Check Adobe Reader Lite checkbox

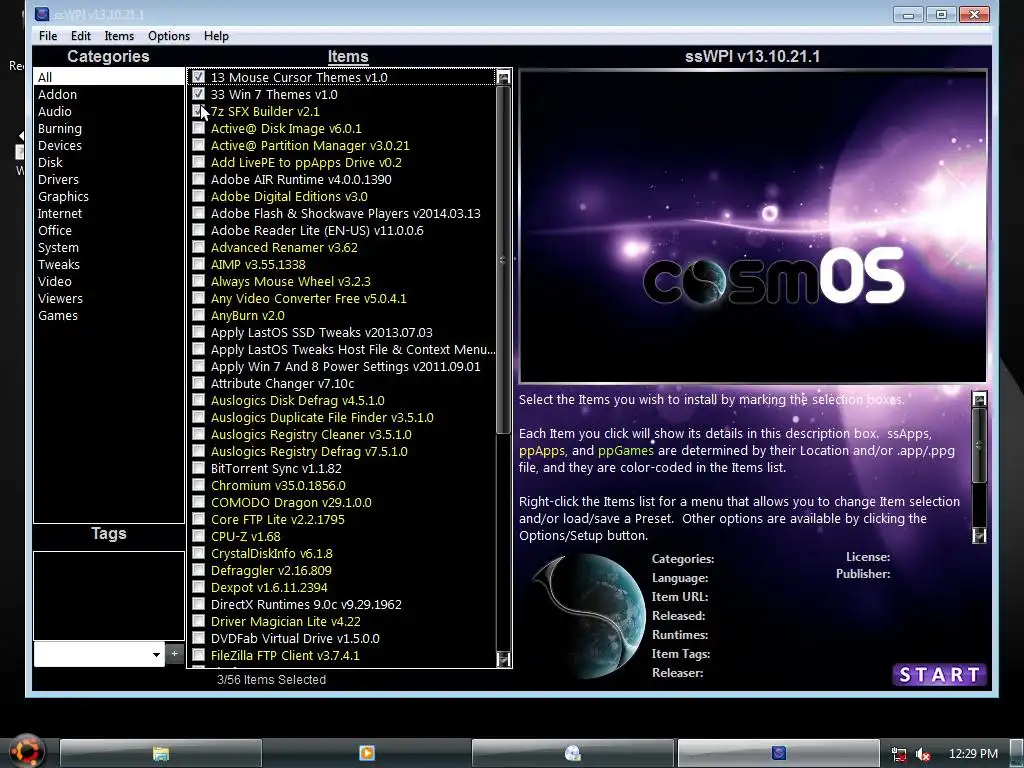[x=199, y=229]
